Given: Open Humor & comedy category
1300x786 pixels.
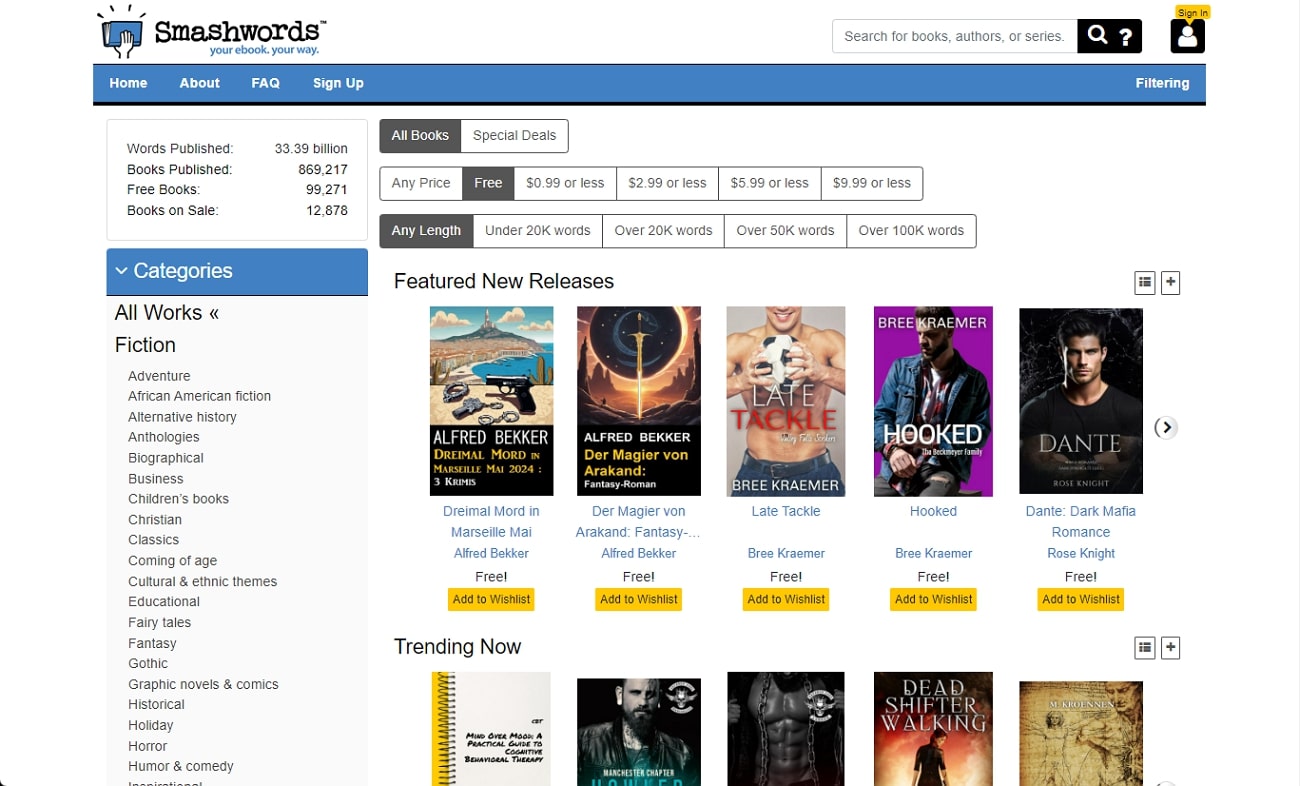Looking at the screenshot, I should coord(180,766).
